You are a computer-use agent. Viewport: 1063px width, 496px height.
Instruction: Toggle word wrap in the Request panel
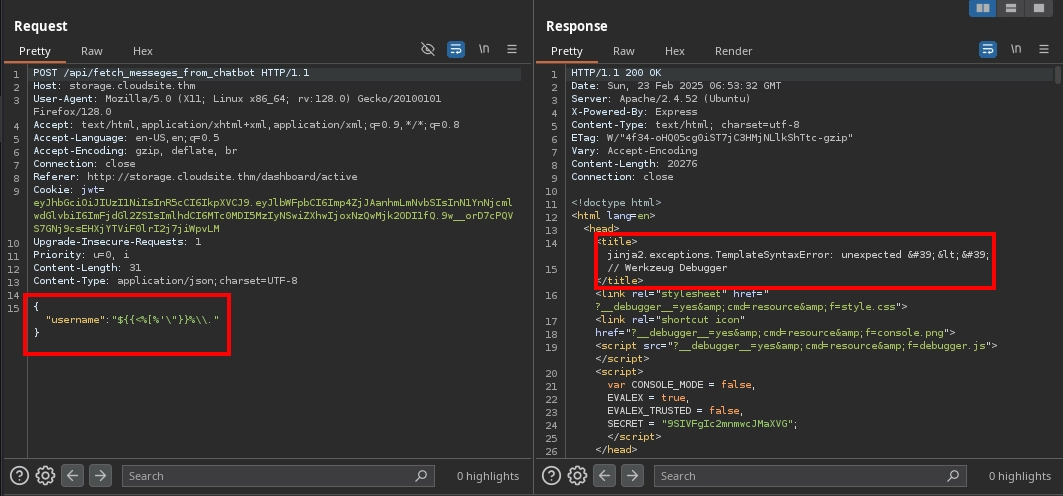pyautogui.click(x=456, y=49)
